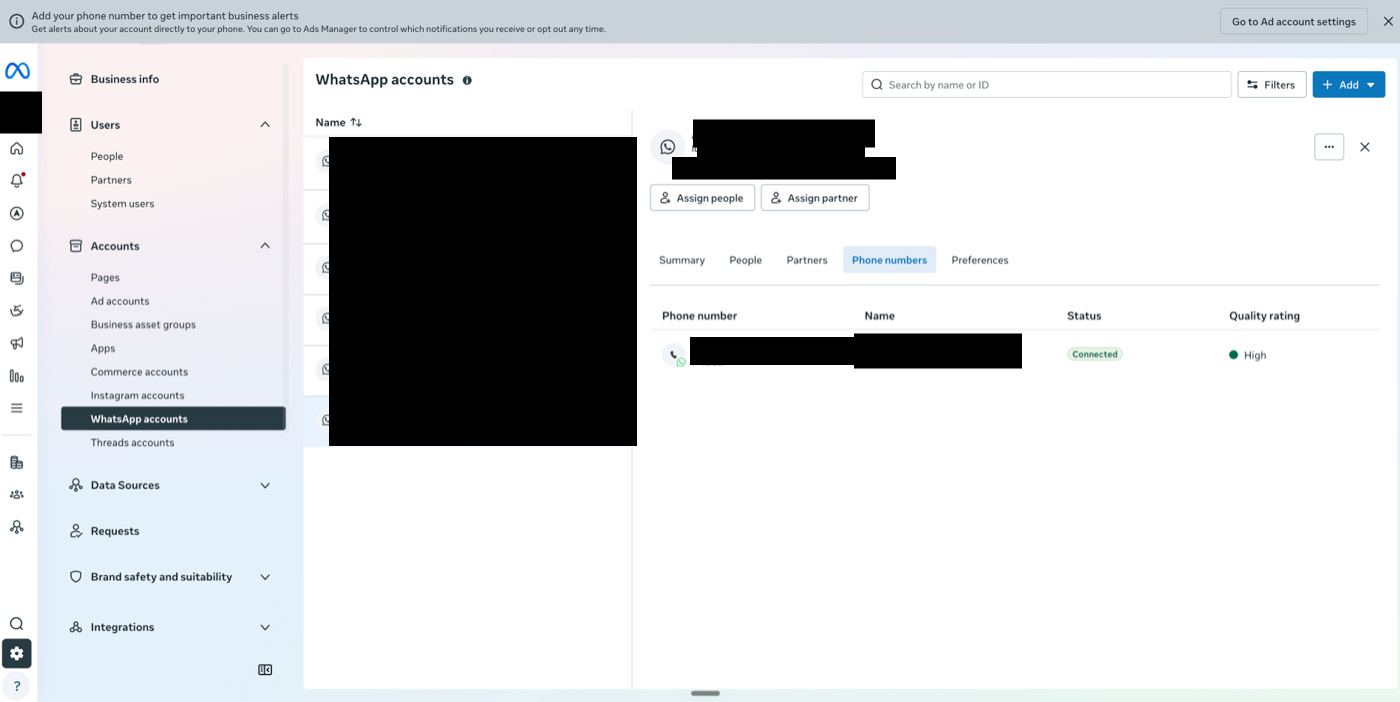Grab the horizontal scrollbar handle at bottom
The width and height of the screenshot is (1400, 702).
point(705,693)
